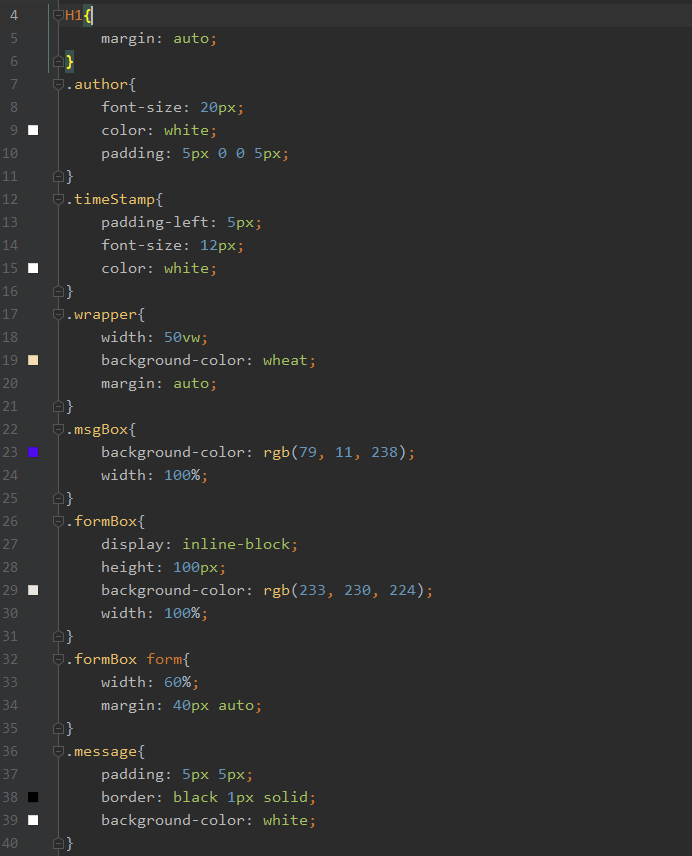Collapse the .message rule block

click(x=58, y=752)
